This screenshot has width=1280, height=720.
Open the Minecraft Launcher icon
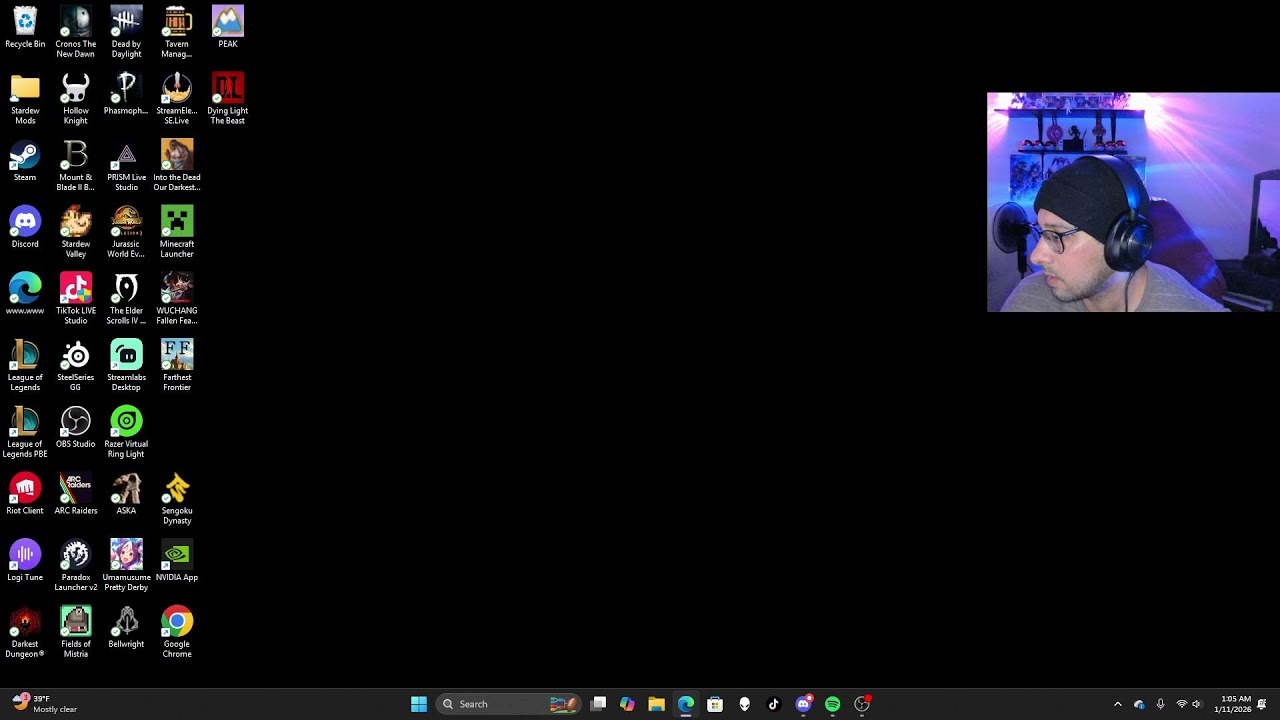click(177, 232)
